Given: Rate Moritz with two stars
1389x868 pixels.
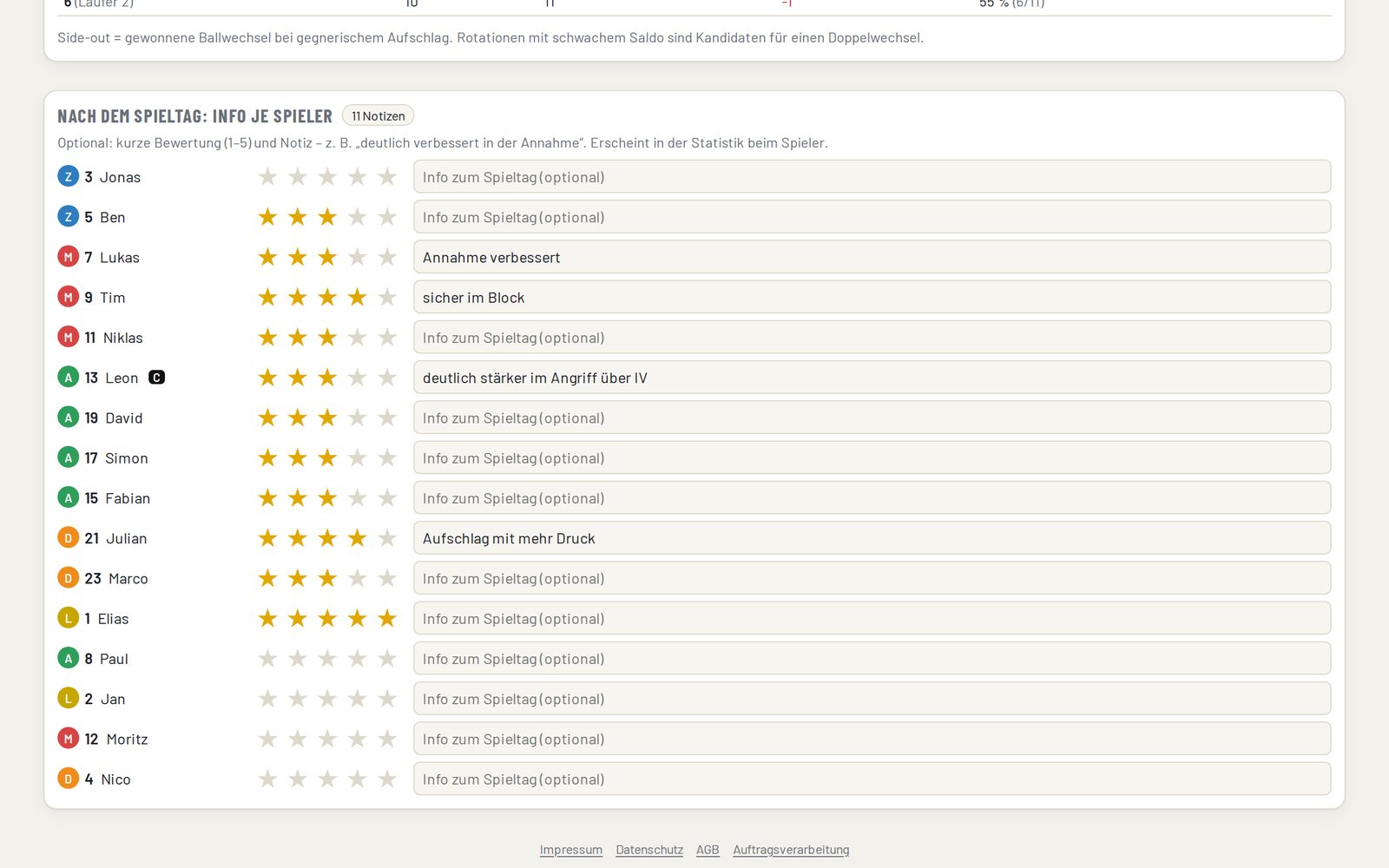Looking at the screenshot, I should [297, 739].
